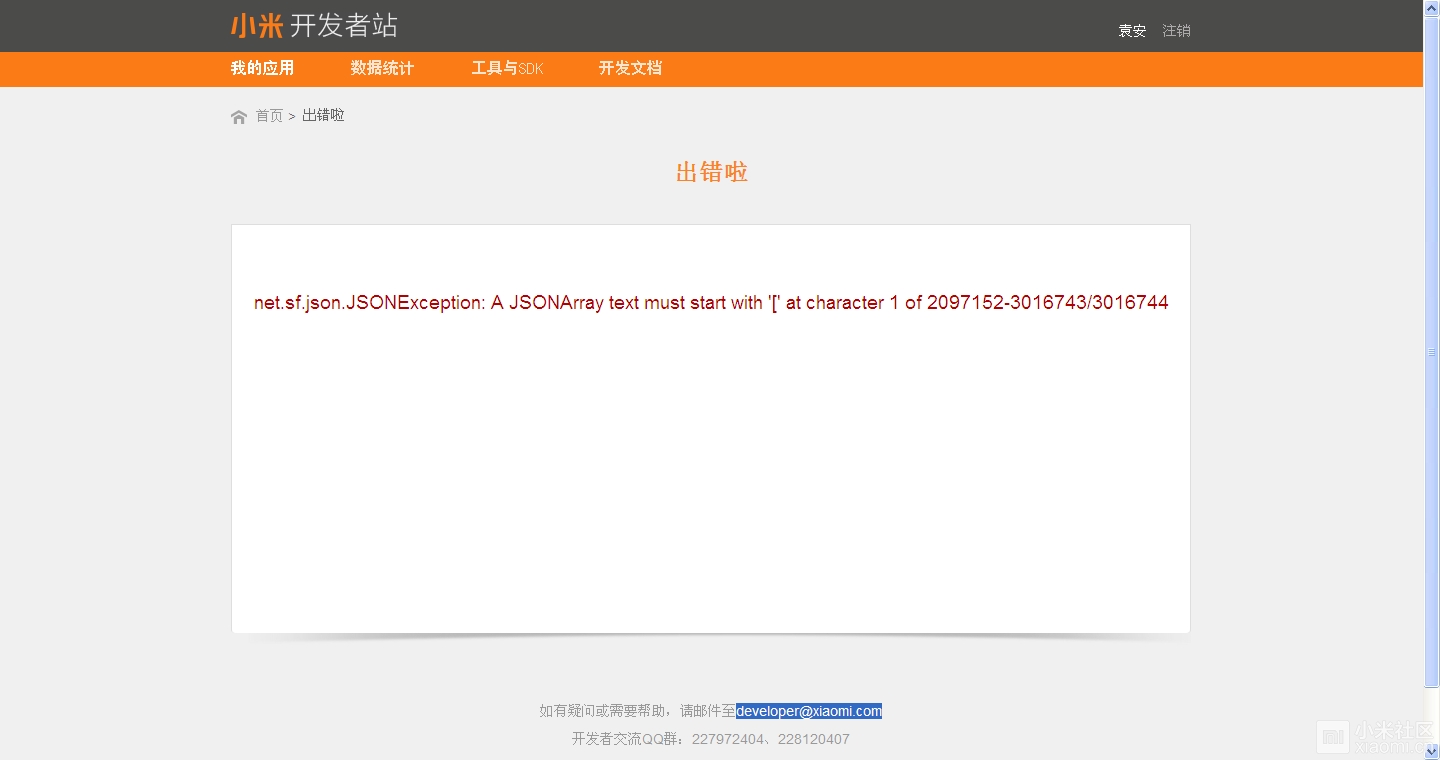Open the 我的应用 menu
This screenshot has width=1440, height=760.
[262, 68]
